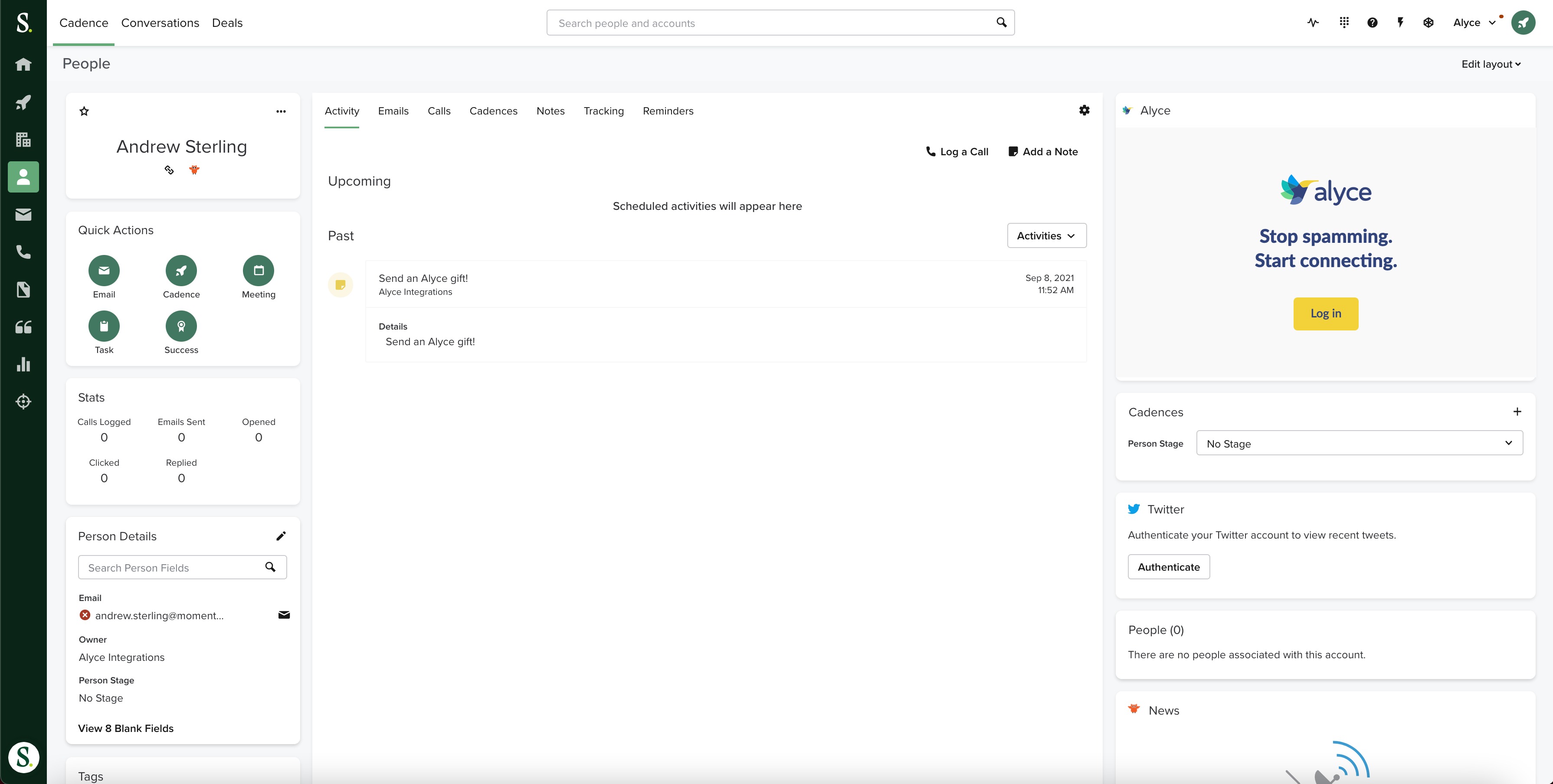The image size is (1553, 784).
Task: Star Andrew Sterling as favorite
Action: coord(85,111)
